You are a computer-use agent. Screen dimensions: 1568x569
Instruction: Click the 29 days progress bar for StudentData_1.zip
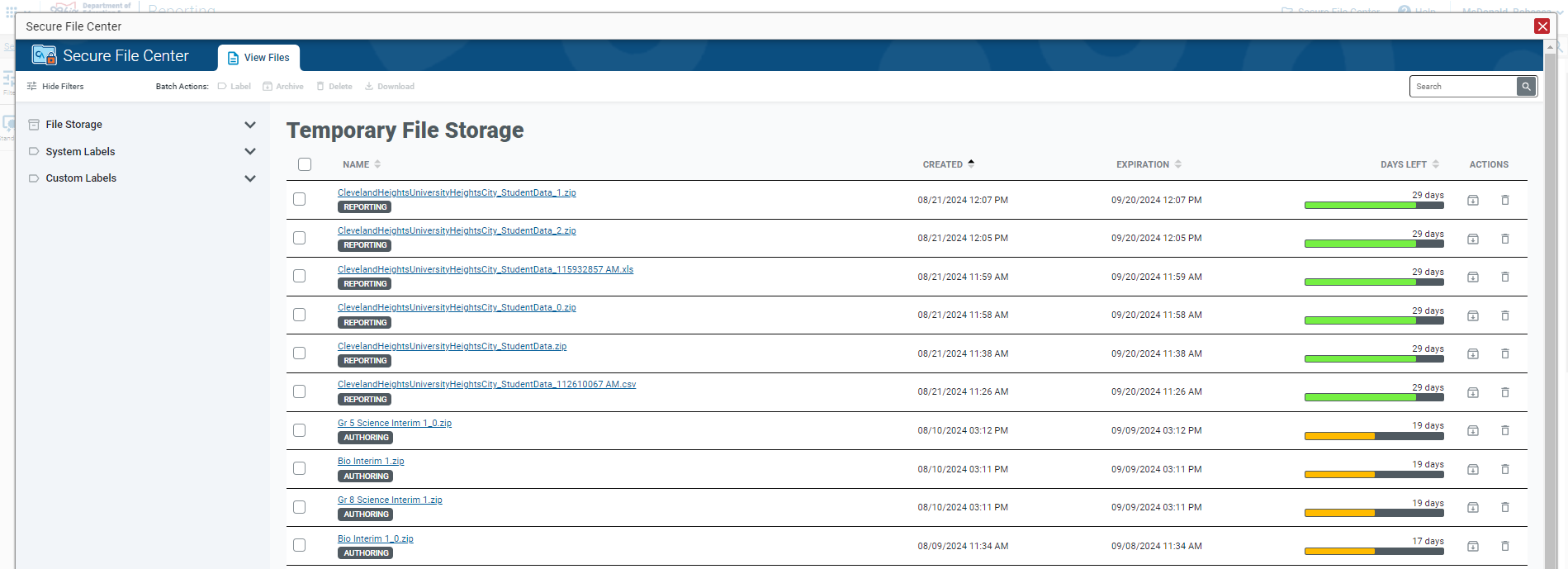[1374, 206]
